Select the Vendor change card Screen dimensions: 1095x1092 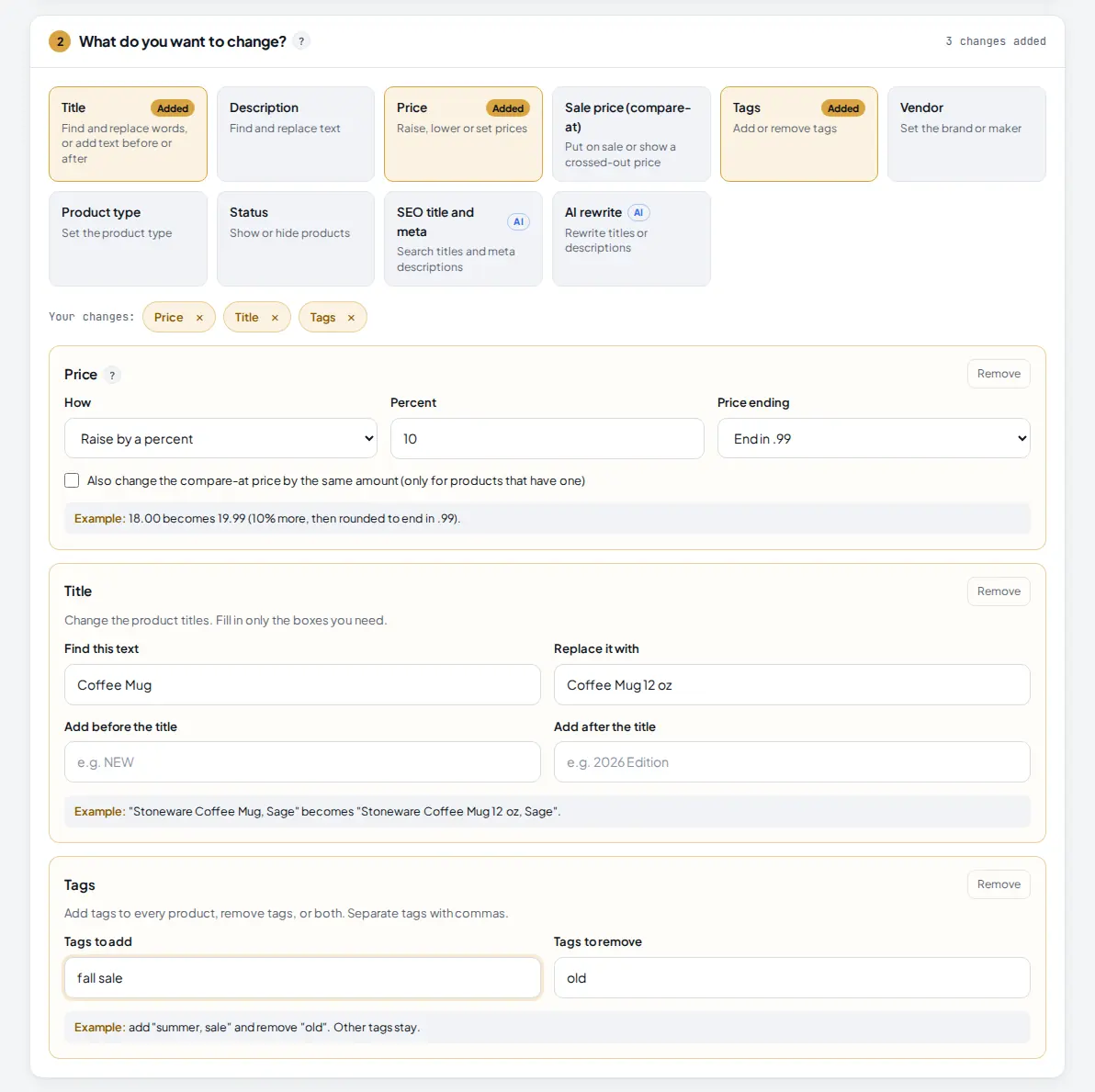pos(966,134)
